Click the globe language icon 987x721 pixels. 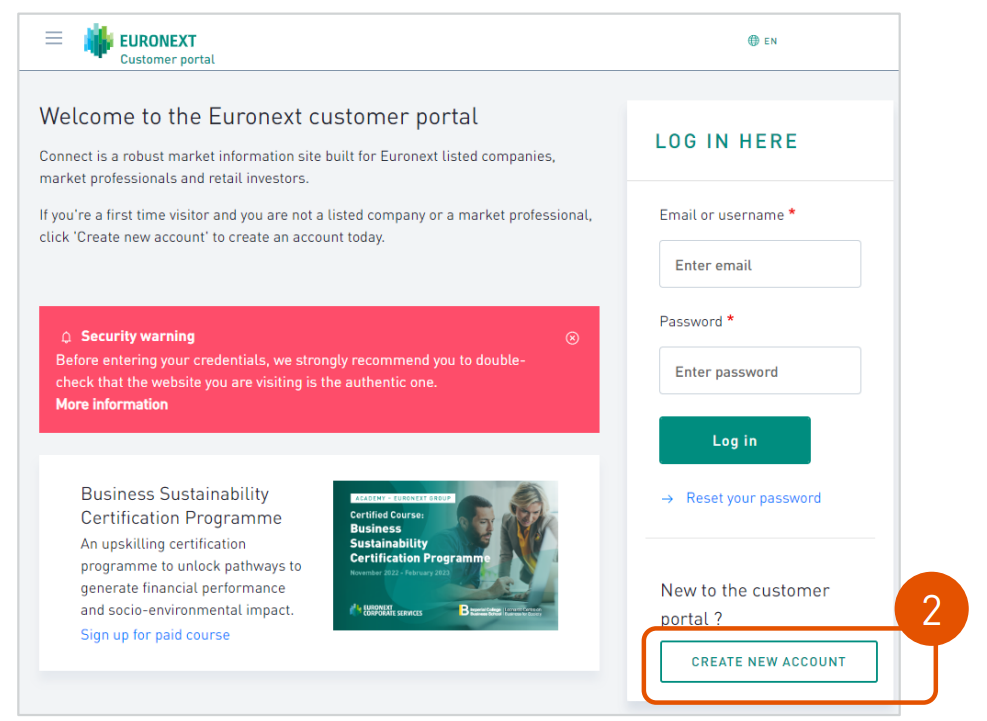(x=753, y=41)
